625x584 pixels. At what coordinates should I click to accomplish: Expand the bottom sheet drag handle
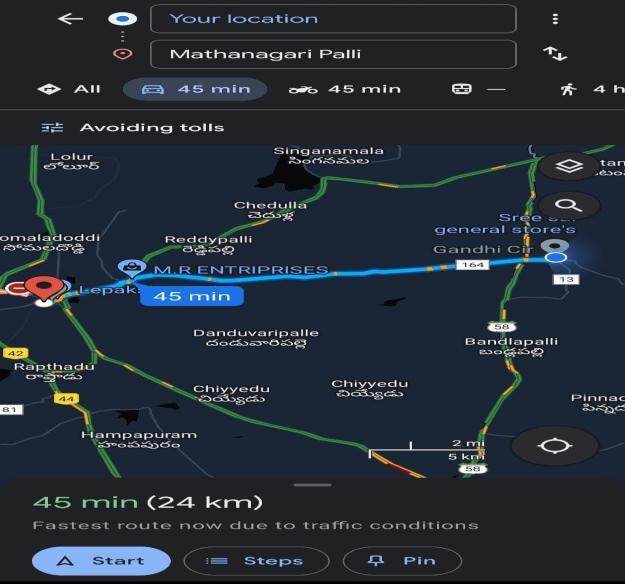coord(312,485)
